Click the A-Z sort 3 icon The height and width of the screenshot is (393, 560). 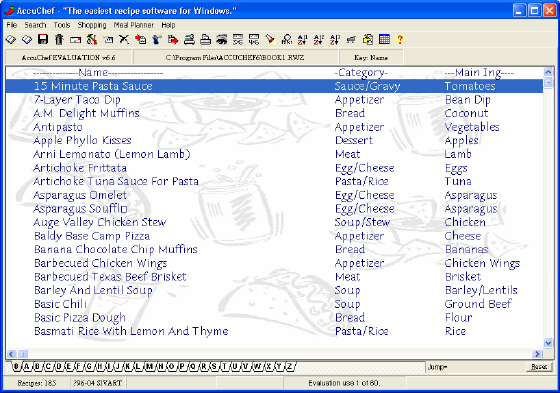click(335, 39)
